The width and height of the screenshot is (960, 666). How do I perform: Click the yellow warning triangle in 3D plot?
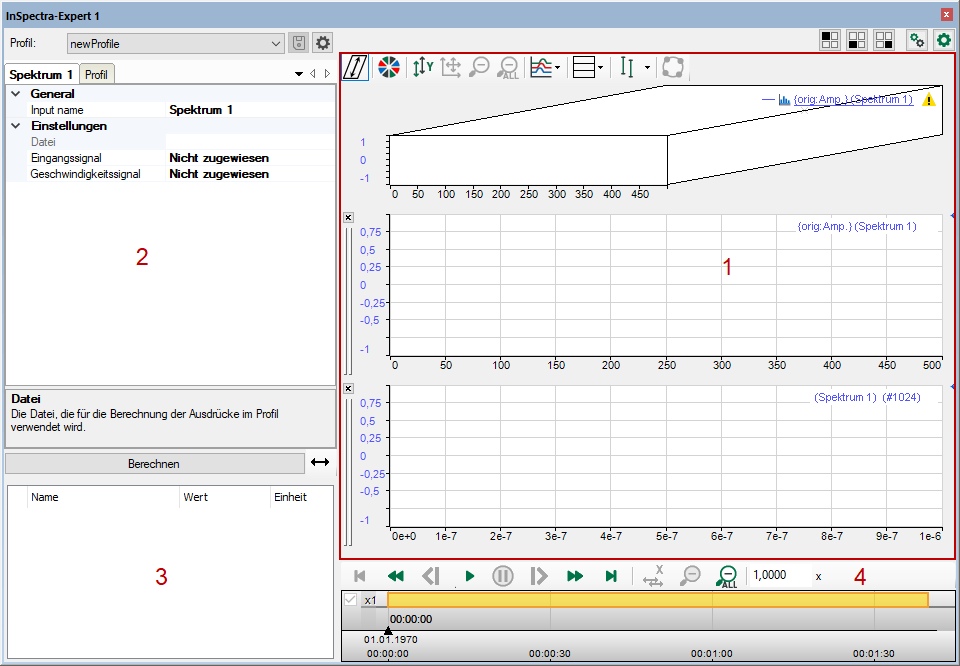pyautogui.click(x=929, y=100)
